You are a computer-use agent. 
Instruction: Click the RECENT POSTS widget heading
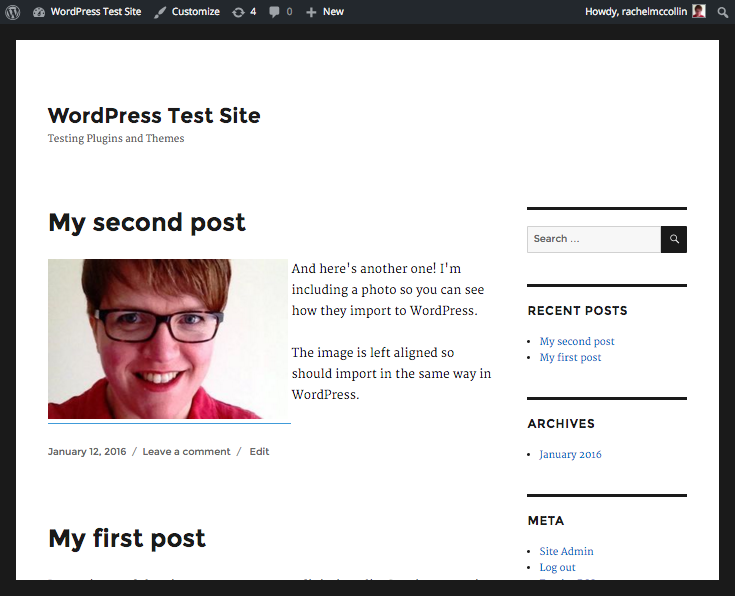click(x=578, y=311)
